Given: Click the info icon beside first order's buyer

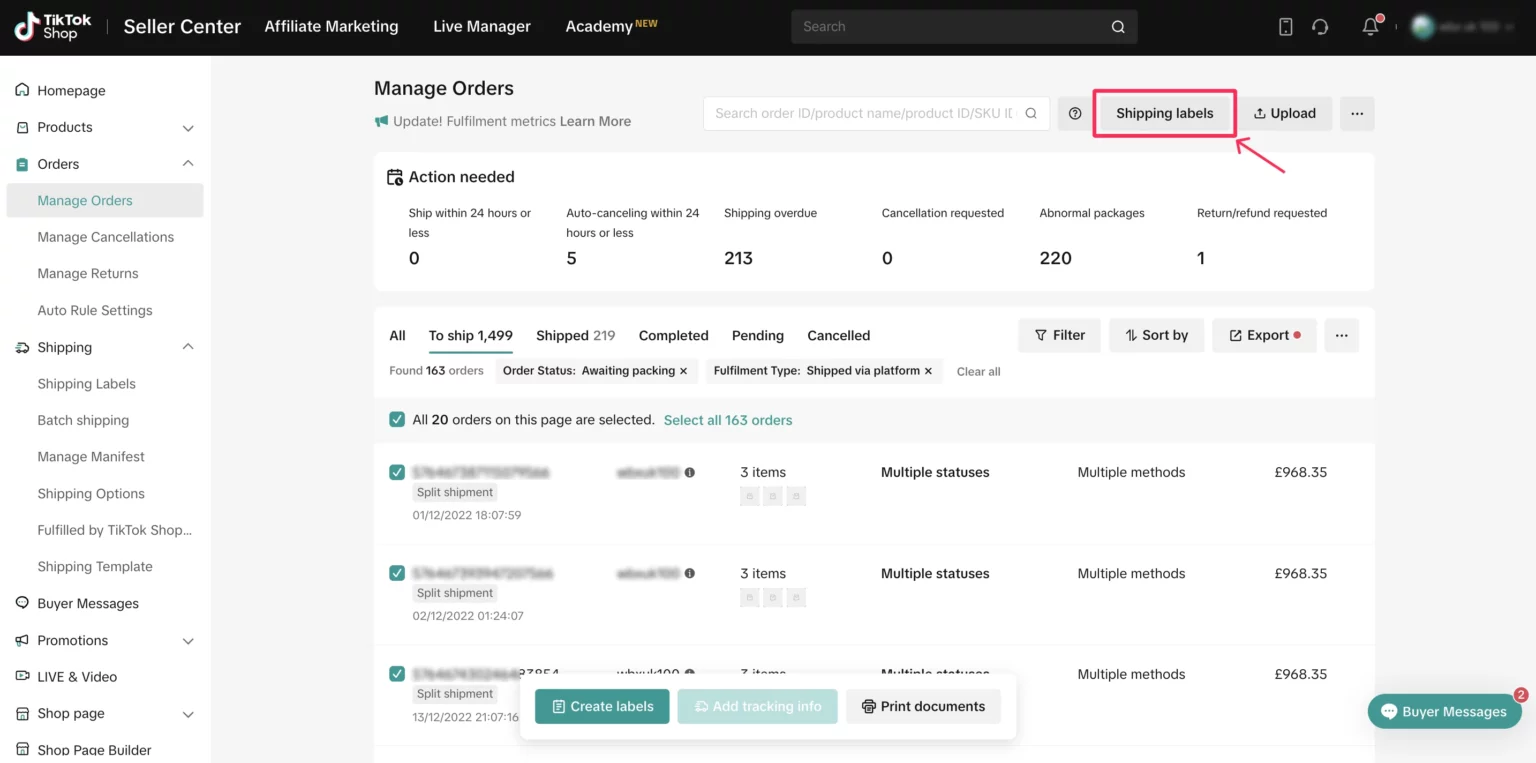Looking at the screenshot, I should tap(690, 472).
